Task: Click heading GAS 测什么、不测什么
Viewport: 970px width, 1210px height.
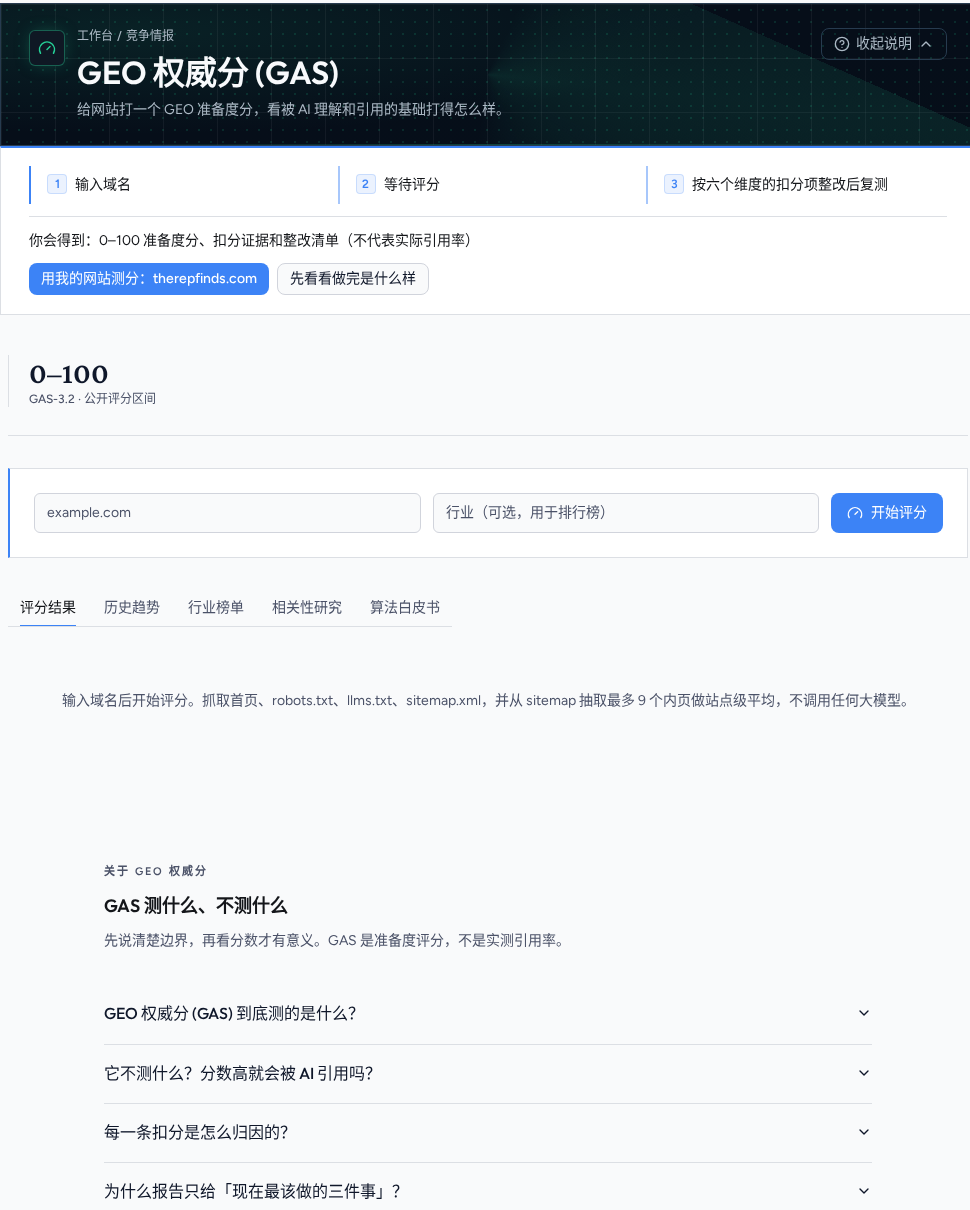Action: [x=196, y=906]
